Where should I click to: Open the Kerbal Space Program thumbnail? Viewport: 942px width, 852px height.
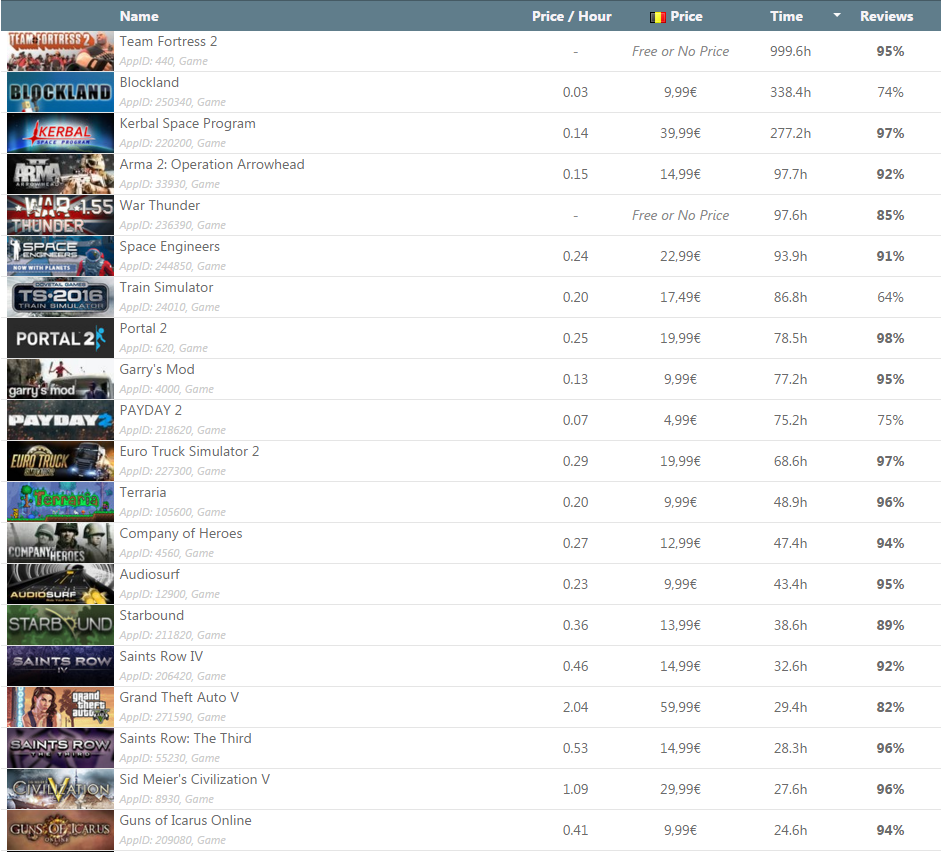click(x=60, y=133)
